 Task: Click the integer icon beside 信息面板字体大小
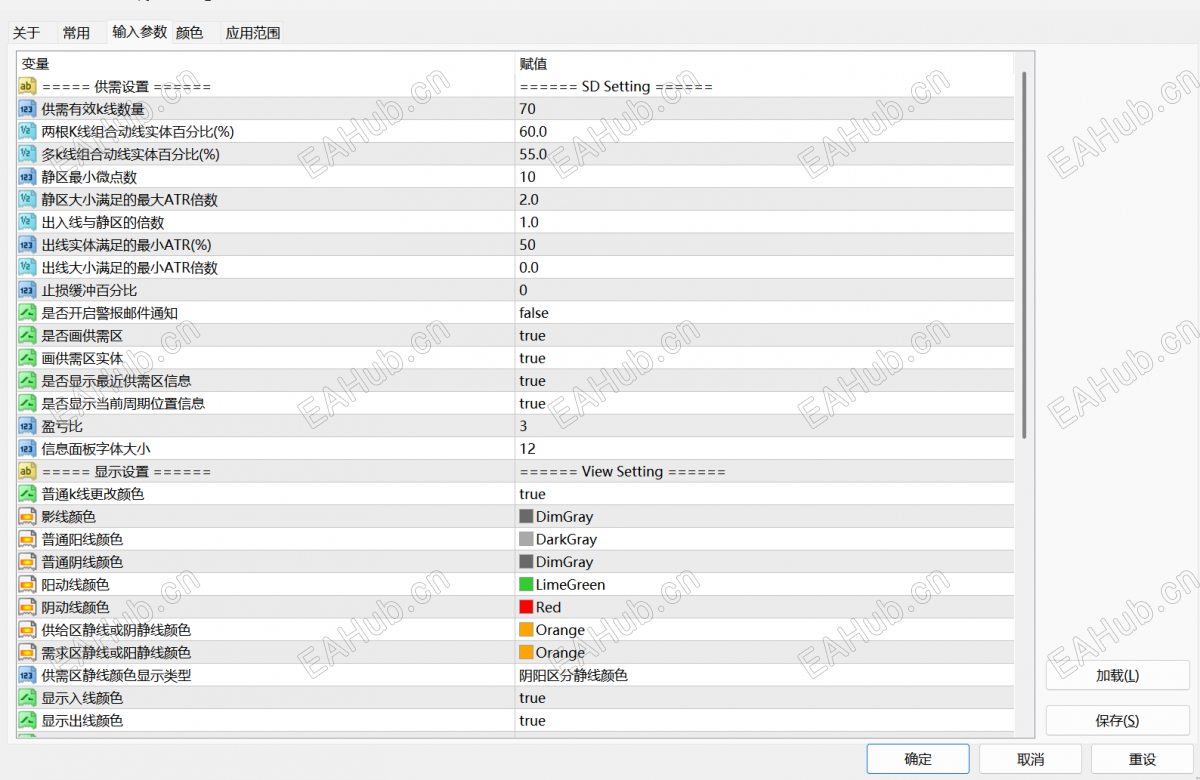tap(27, 449)
